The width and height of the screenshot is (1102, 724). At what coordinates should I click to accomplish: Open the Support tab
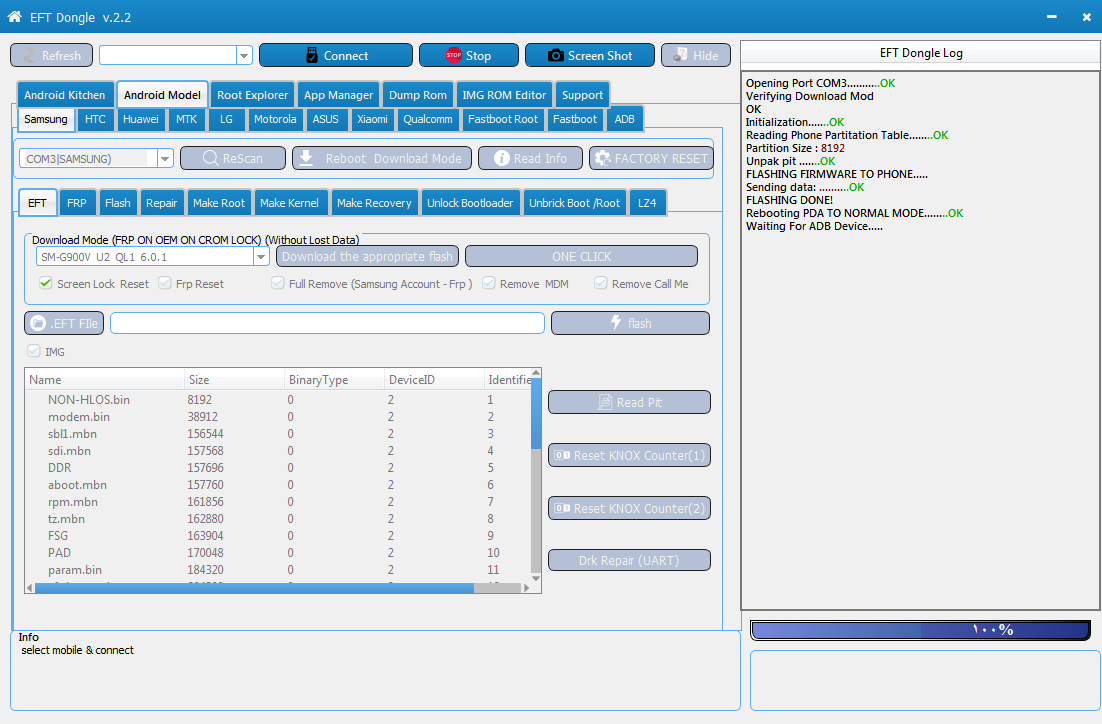[582, 95]
